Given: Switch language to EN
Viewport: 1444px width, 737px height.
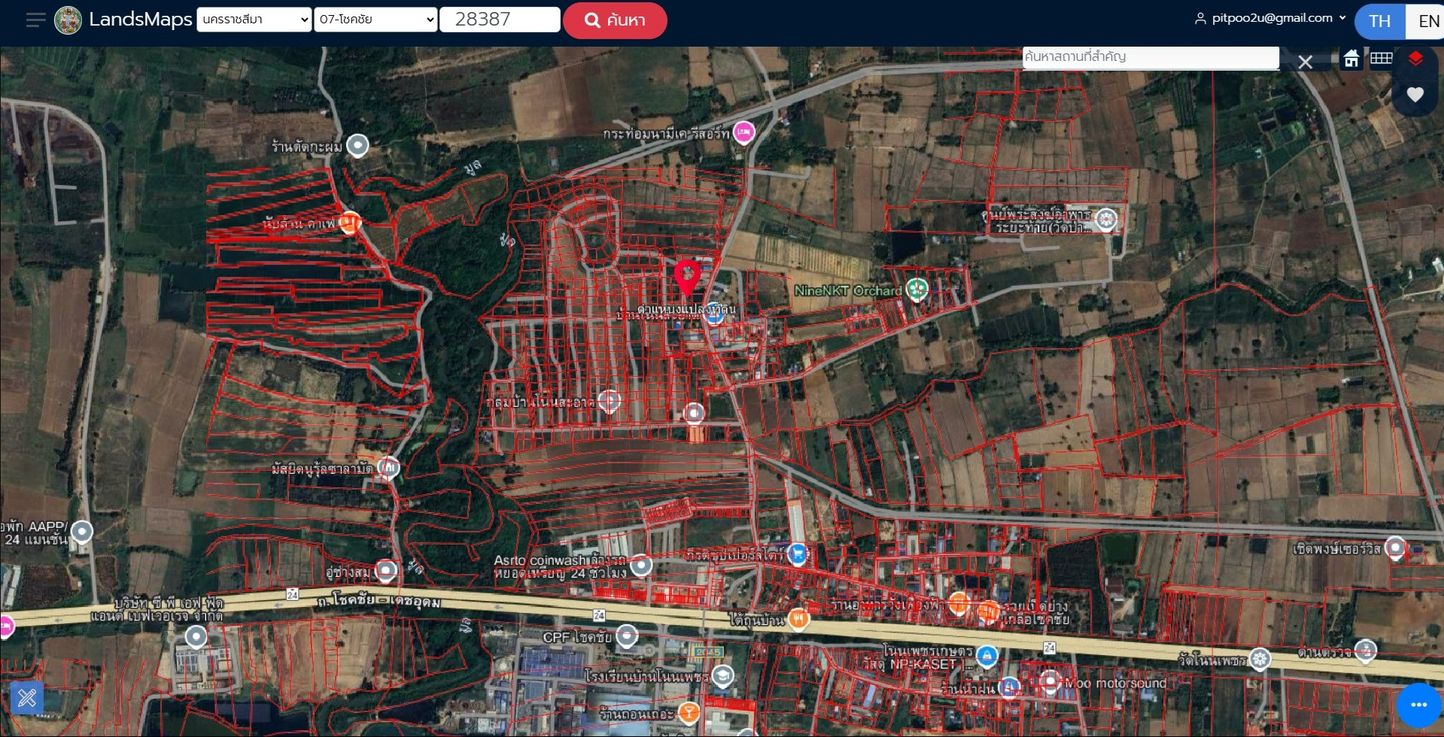Looking at the screenshot, I should click(x=1428, y=21).
